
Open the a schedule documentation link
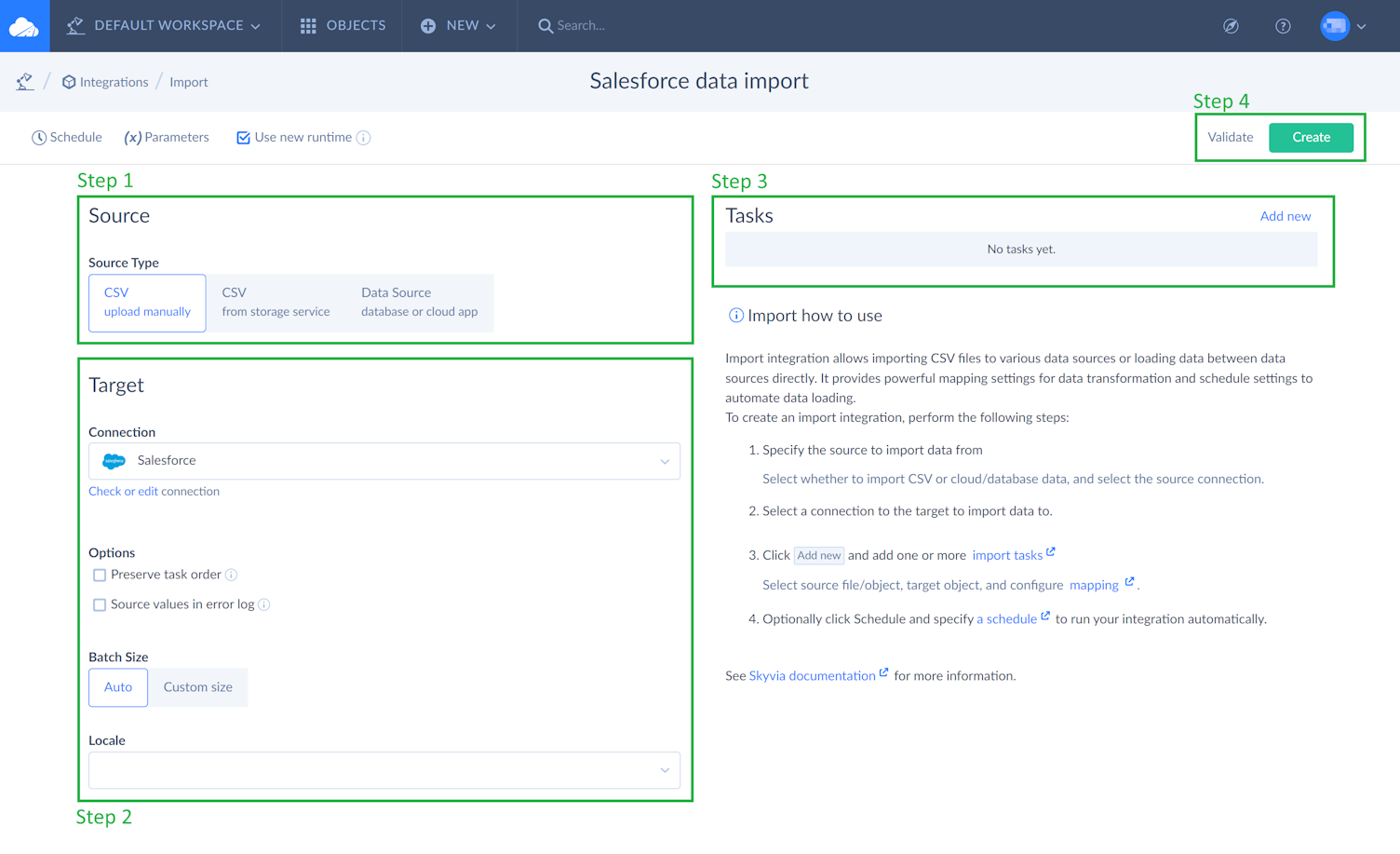(x=1013, y=618)
